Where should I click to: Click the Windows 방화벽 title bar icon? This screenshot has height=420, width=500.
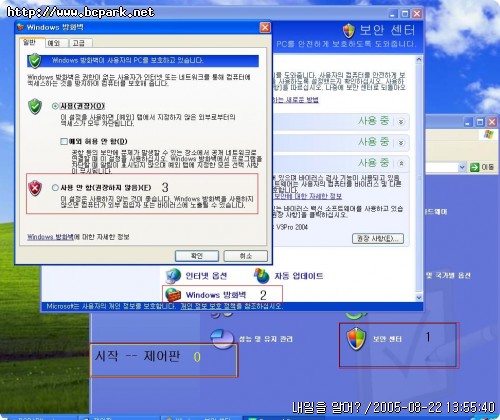pos(21,27)
